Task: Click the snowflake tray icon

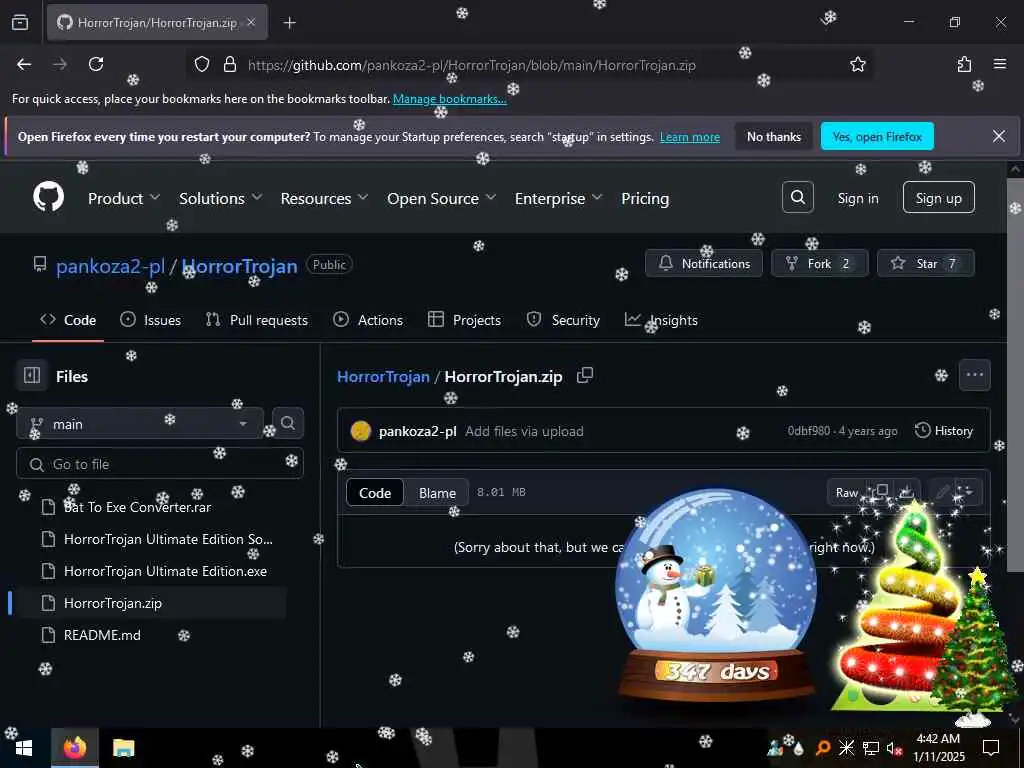Action: [x=846, y=748]
